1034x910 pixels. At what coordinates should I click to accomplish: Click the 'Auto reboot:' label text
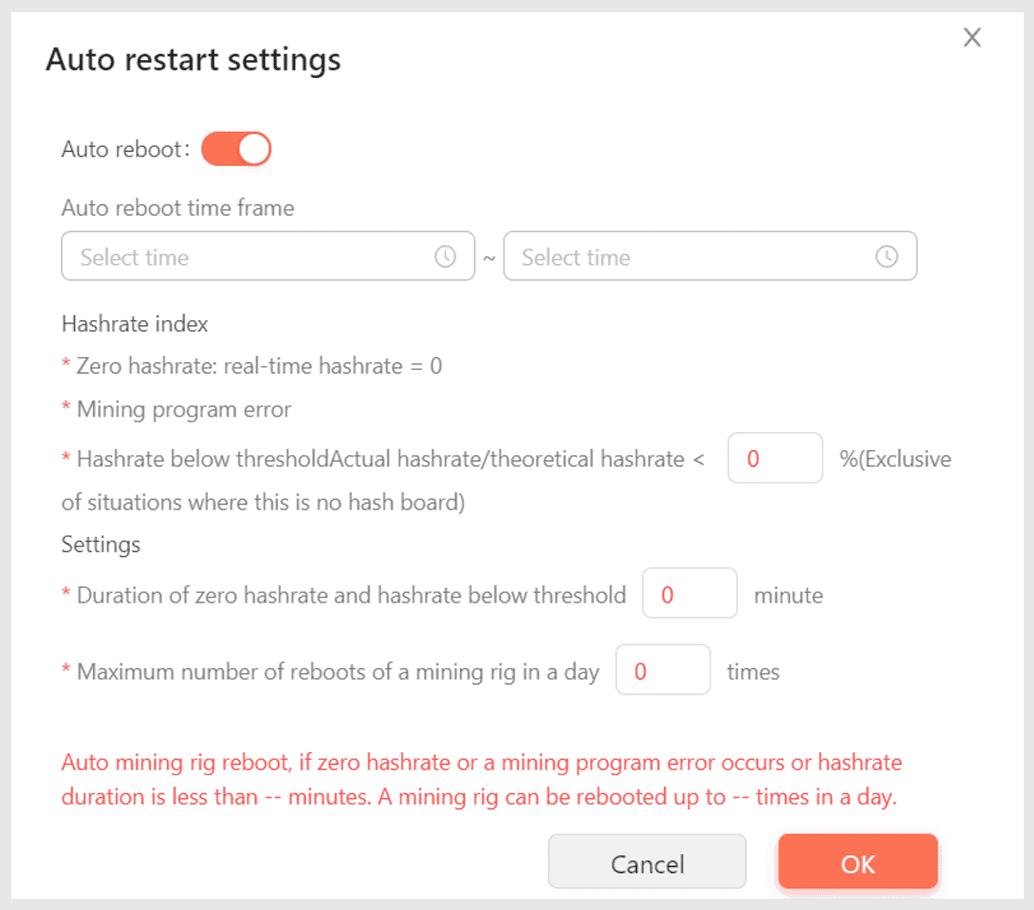pos(125,150)
